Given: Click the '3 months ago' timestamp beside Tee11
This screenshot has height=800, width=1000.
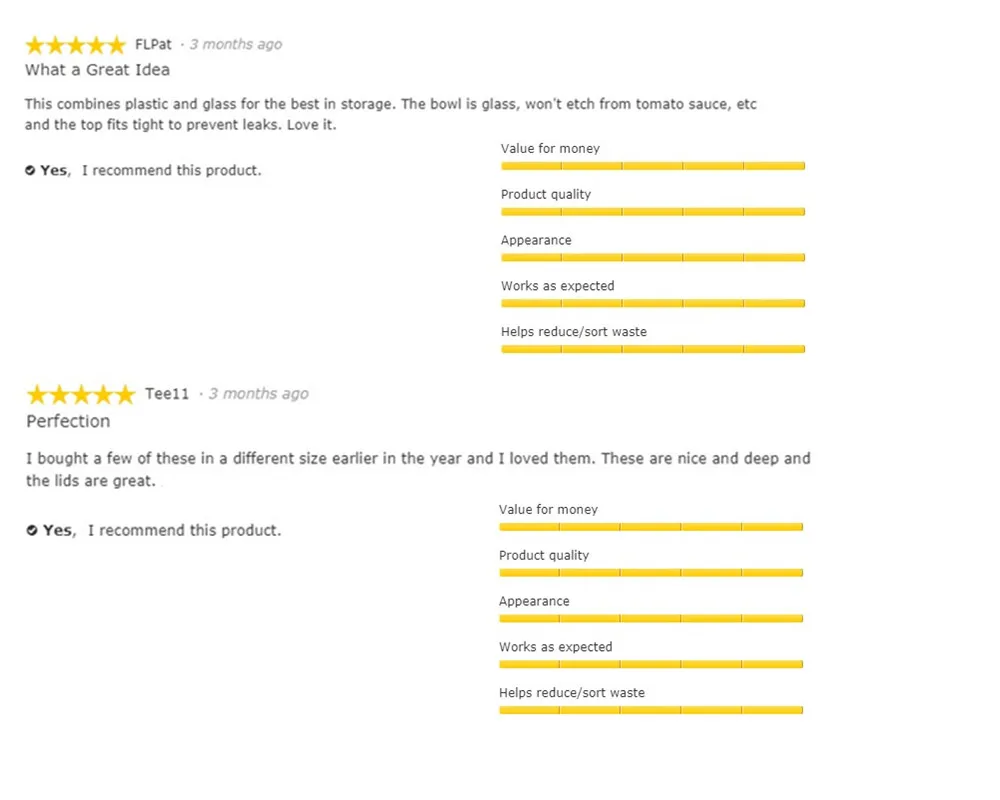Looking at the screenshot, I should pos(258,394).
